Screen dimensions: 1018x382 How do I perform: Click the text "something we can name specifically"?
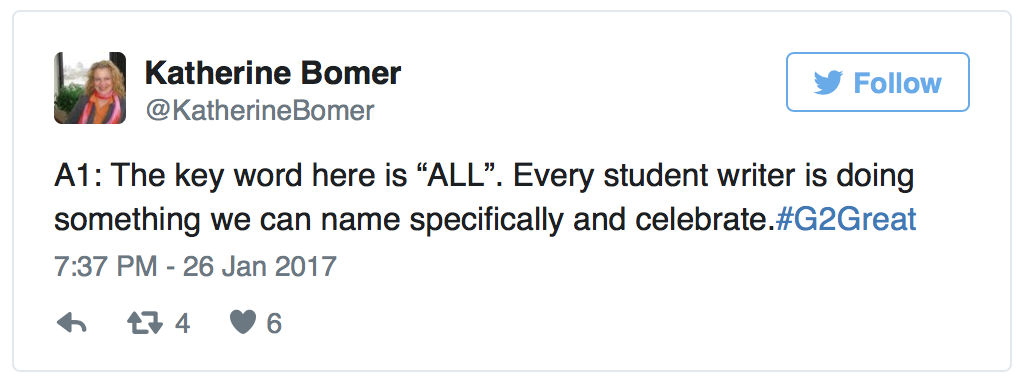[x=309, y=221]
